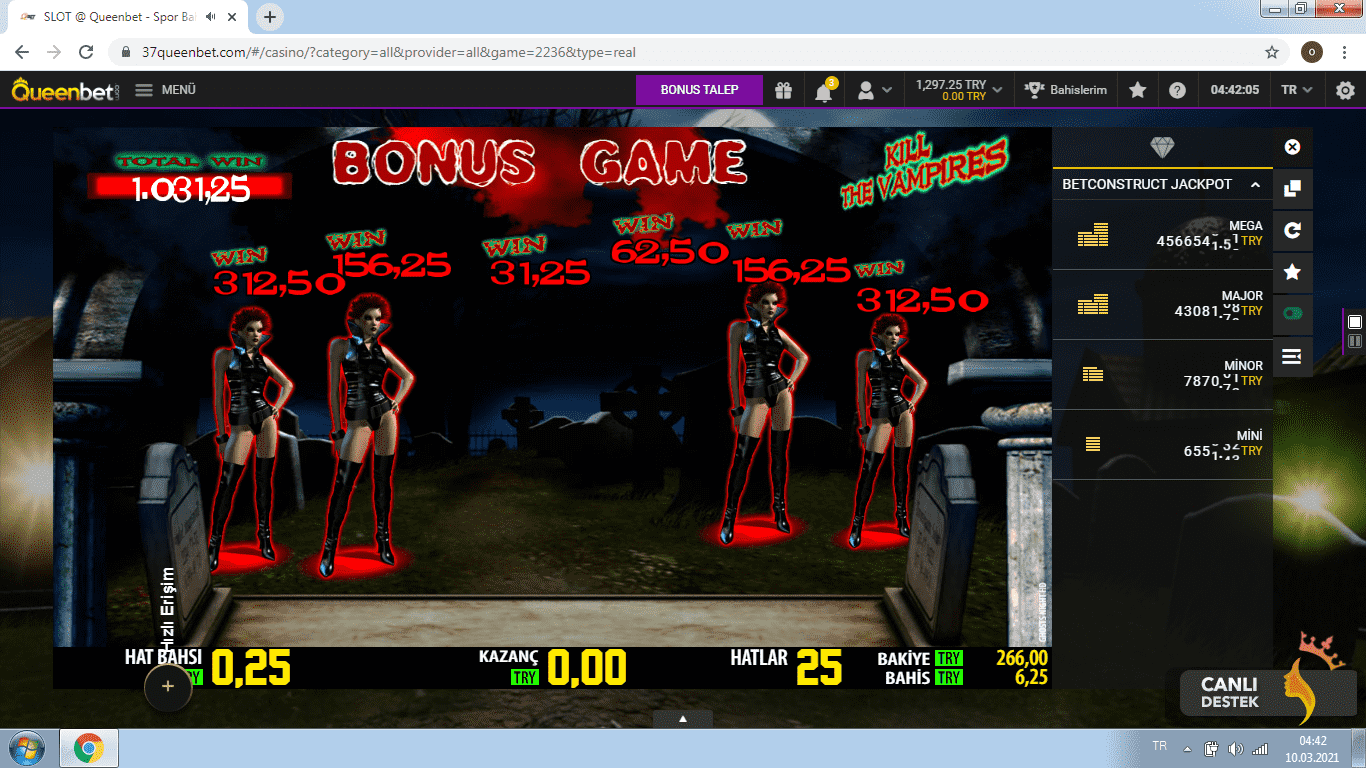Open the taskbar volume icon
This screenshot has width=1366, height=768.
click(x=1235, y=748)
